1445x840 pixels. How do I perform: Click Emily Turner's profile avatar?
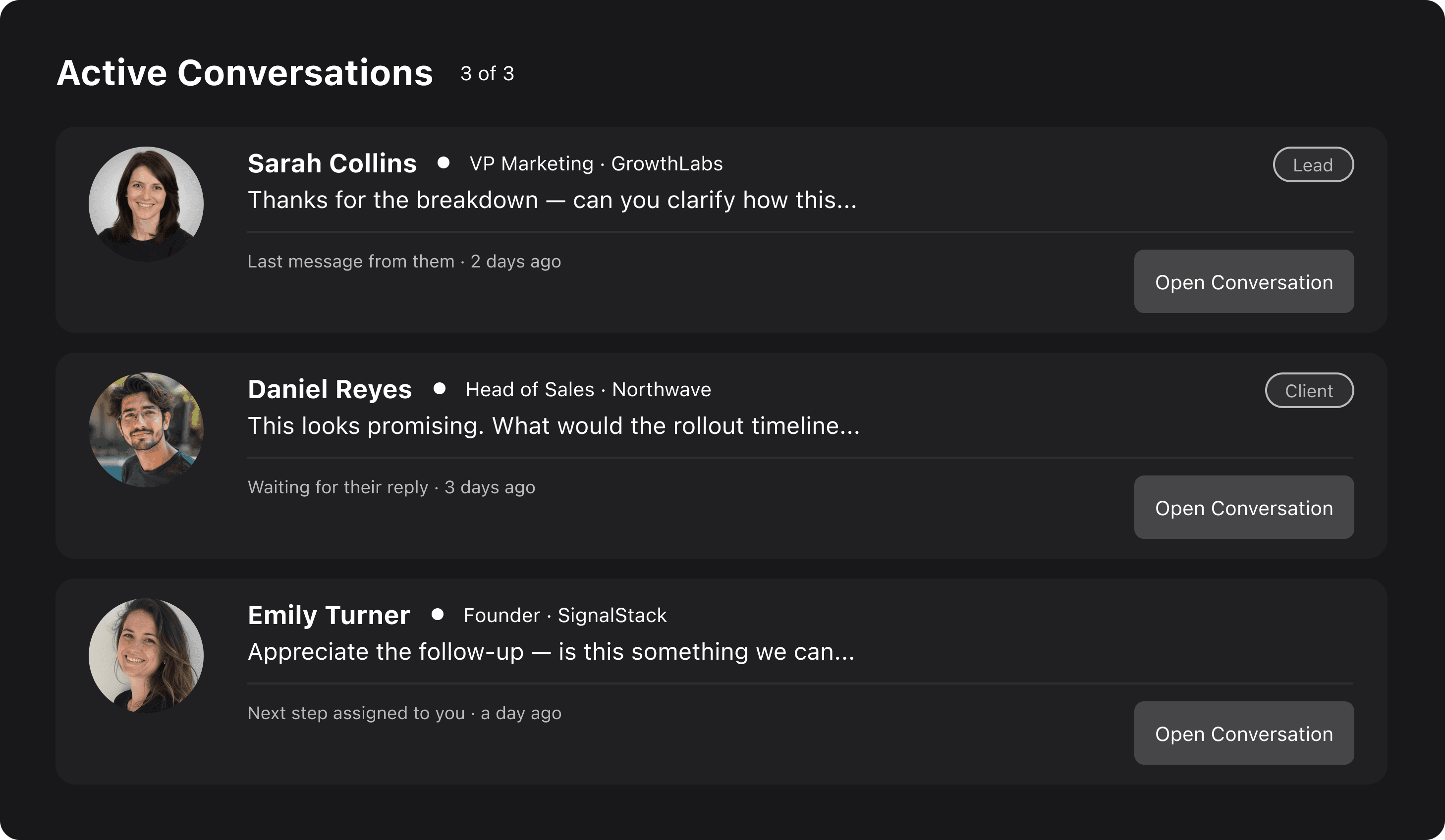146,654
